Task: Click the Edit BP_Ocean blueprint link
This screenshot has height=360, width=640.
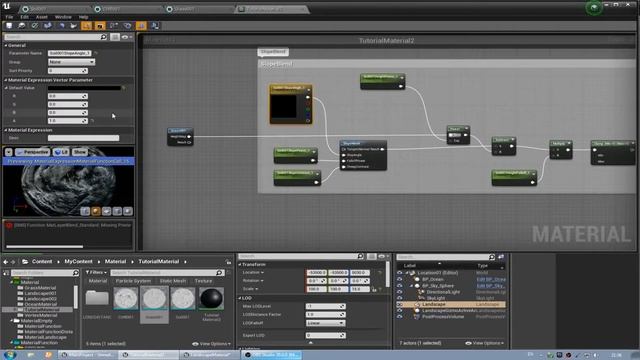Action: (x=491, y=280)
